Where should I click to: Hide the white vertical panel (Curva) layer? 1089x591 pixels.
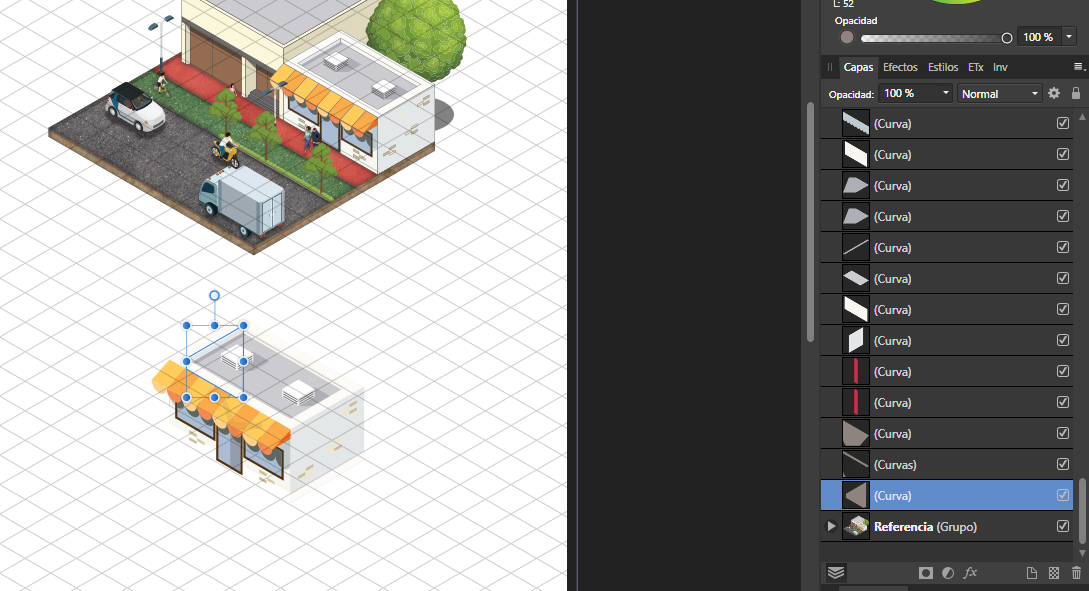point(1063,340)
